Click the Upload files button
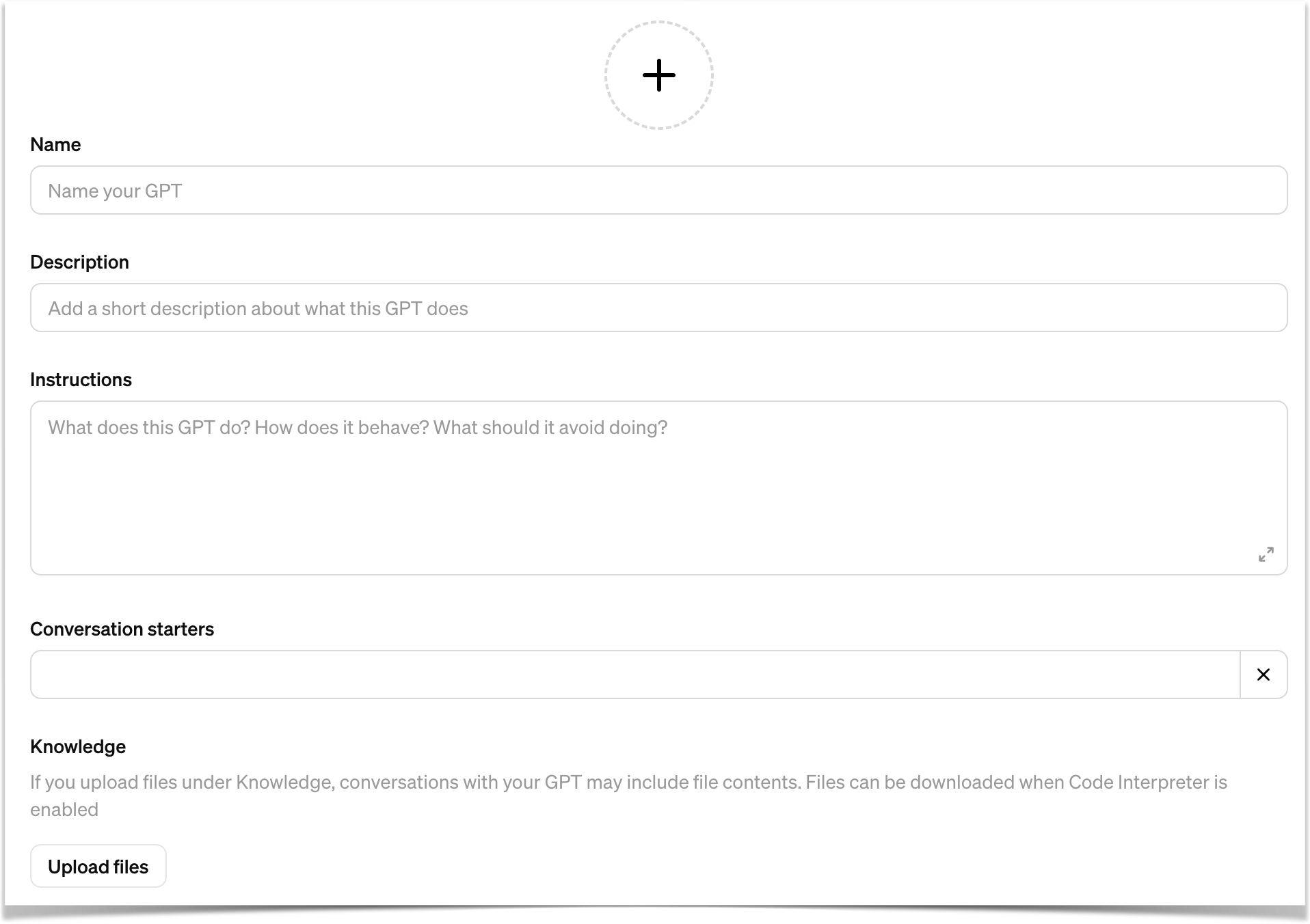Viewport: 1310px width, 924px height. 98,866
